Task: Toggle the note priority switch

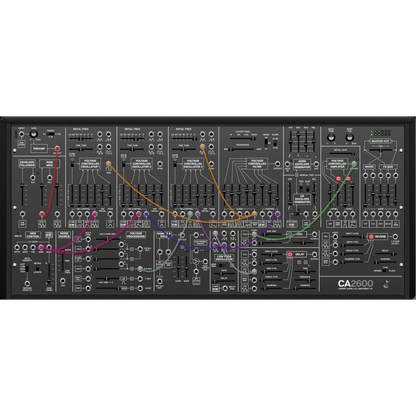Action: tap(27, 268)
